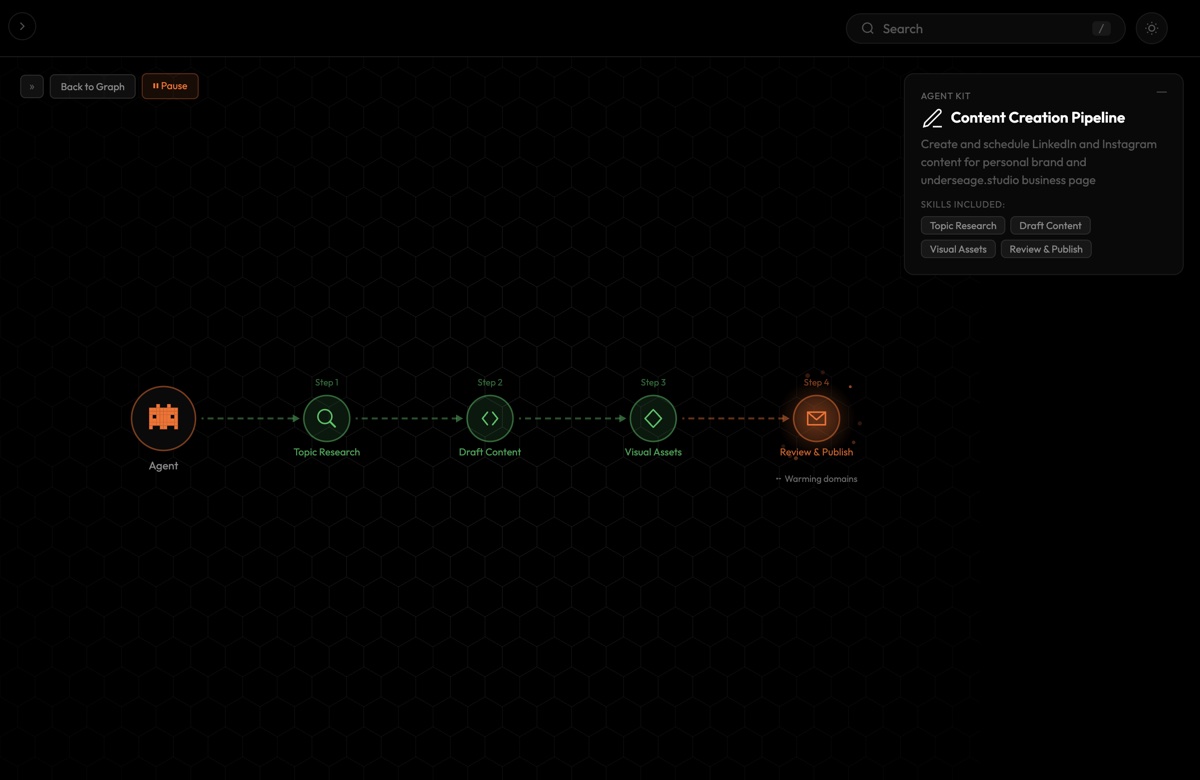Image resolution: width=1200 pixels, height=780 pixels.
Task: Select the Topic Research skill tag
Action: point(962,226)
